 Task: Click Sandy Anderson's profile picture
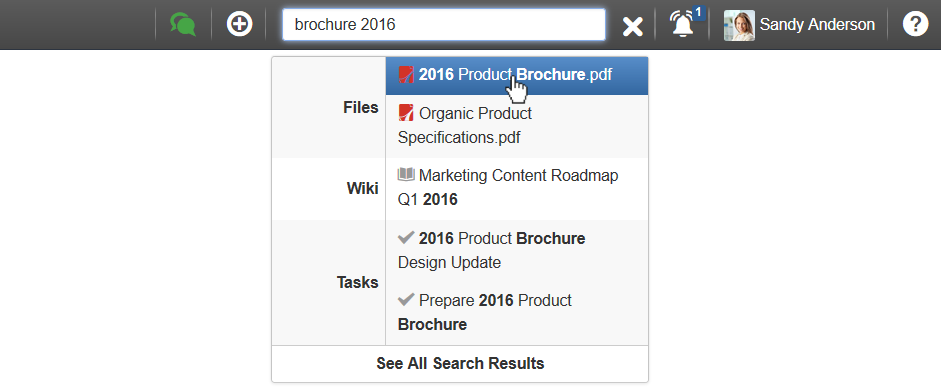739,25
